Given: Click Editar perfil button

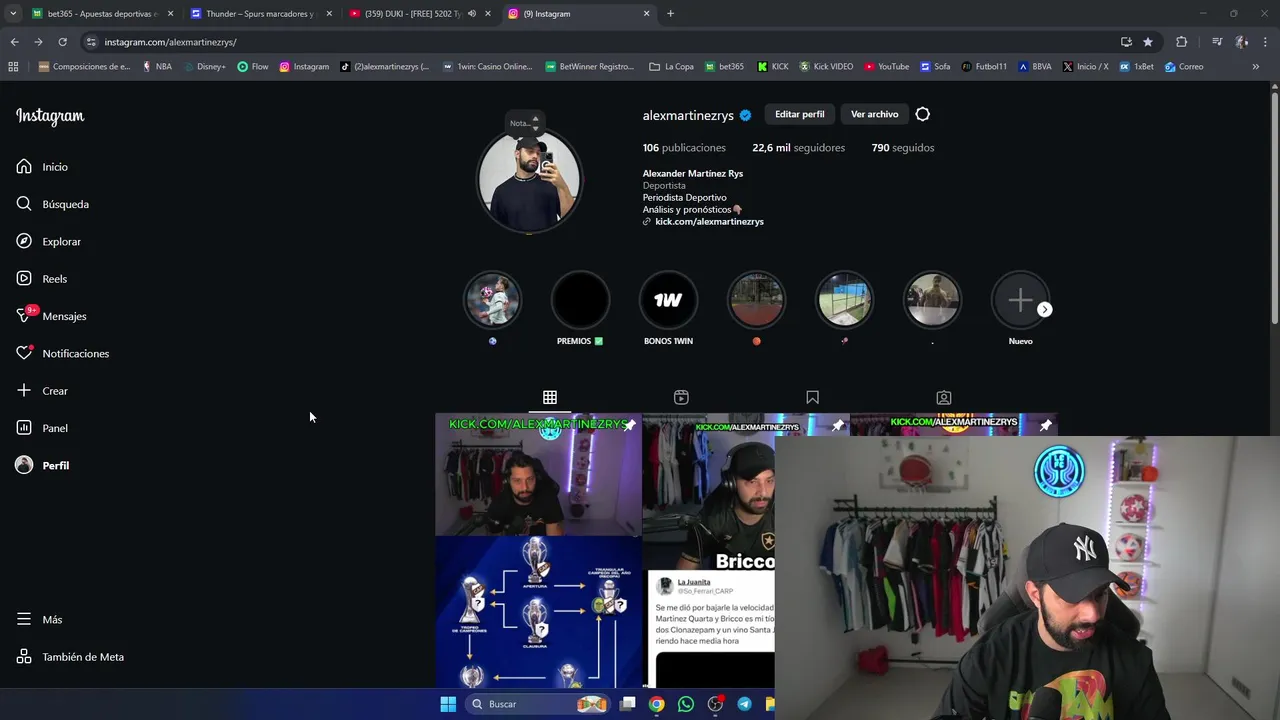Looking at the screenshot, I should click(x=799, y=114).
